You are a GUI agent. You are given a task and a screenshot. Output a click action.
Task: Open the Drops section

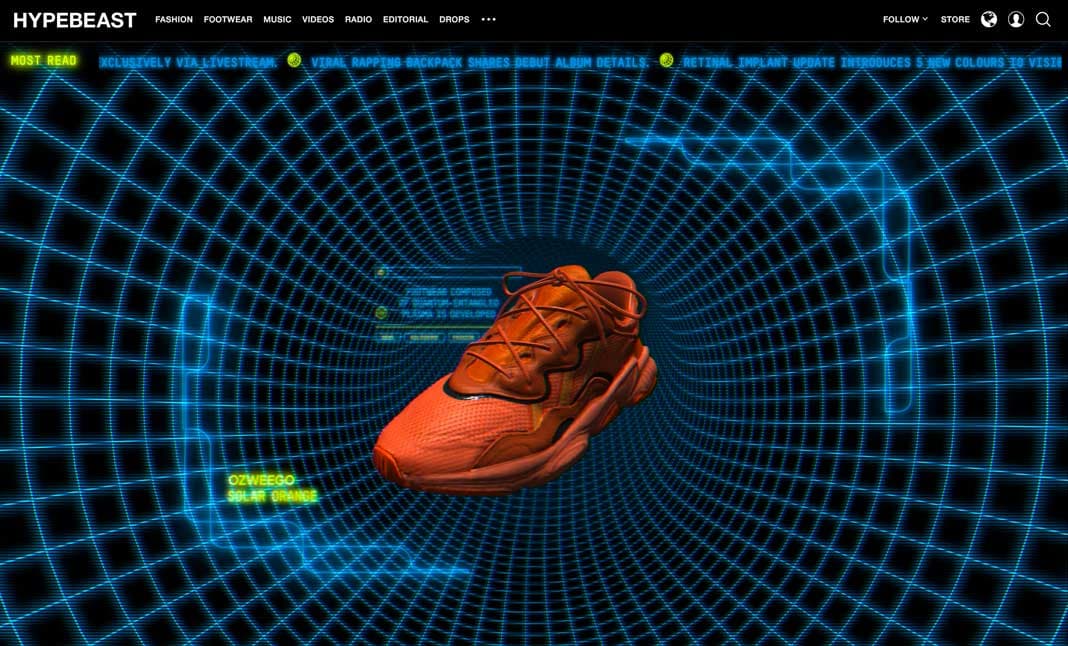tap(454, 20)
